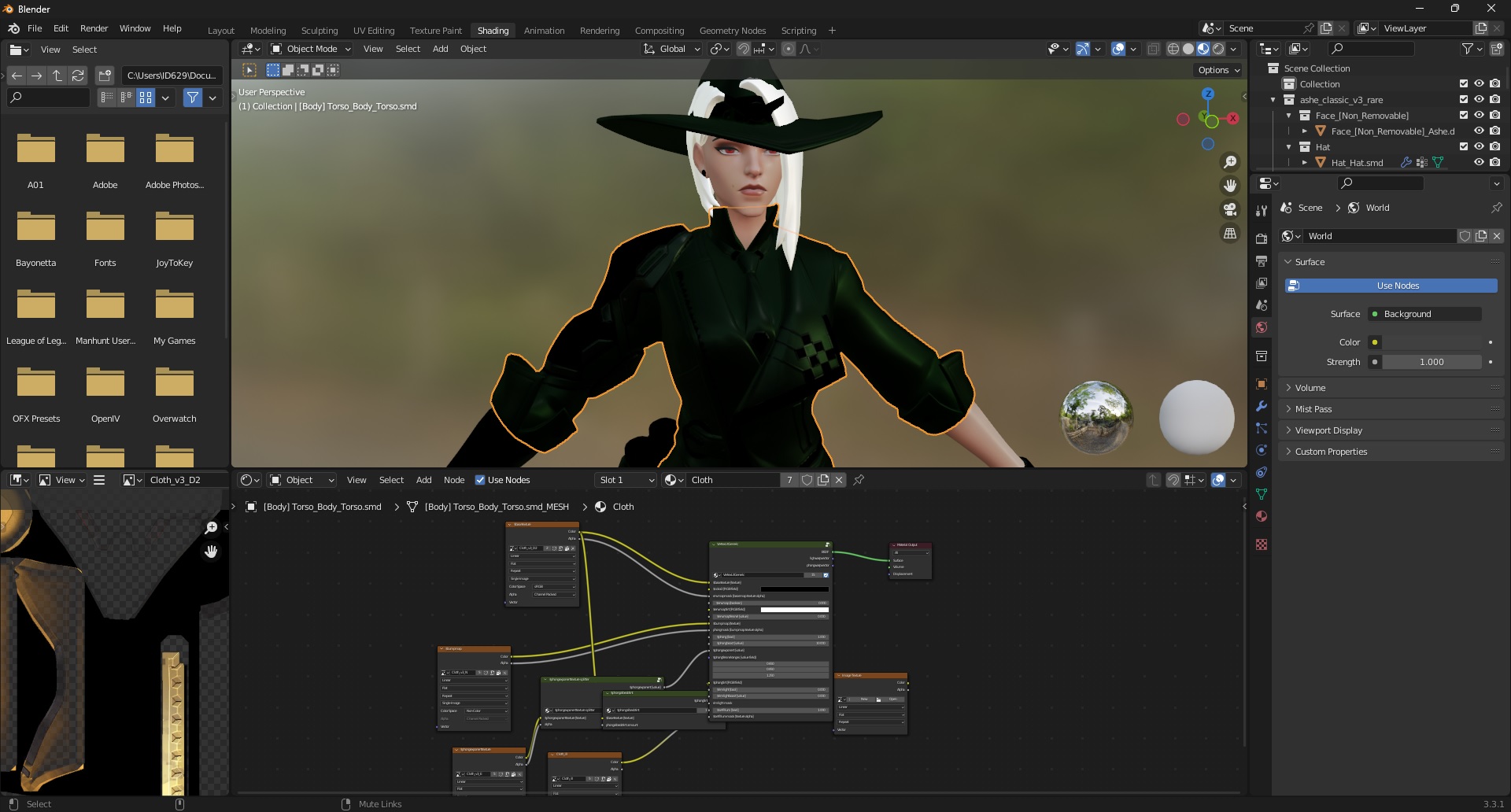The height and width of the screenshot is (812, 1511).
Task: Toggle proportional editing in the header
Action: (x=788, y=49)
